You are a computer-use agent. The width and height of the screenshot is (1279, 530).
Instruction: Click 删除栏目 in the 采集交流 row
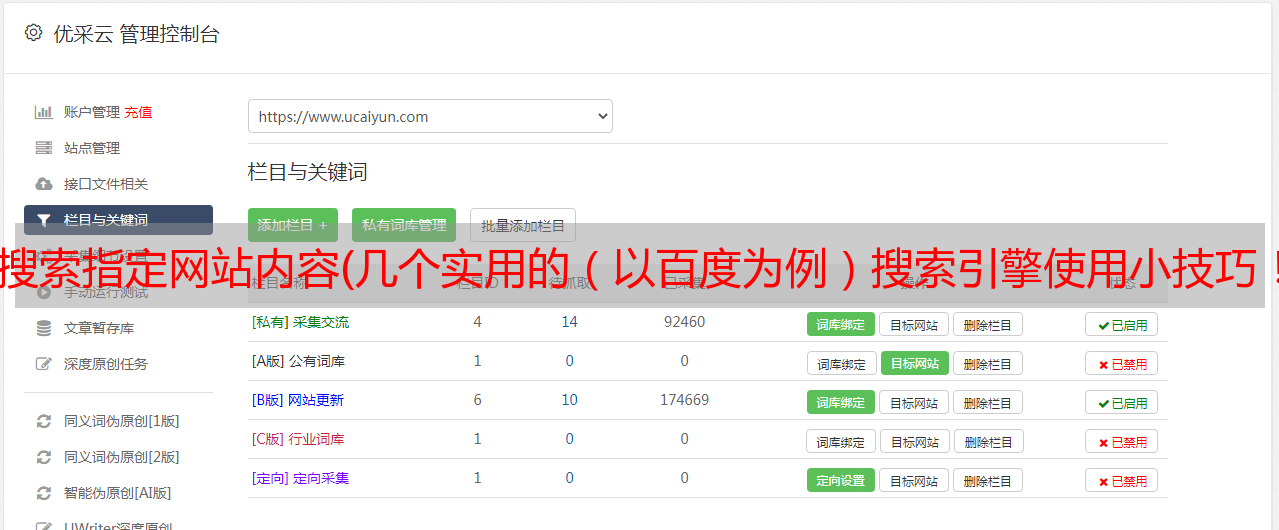tap(987, 324)
